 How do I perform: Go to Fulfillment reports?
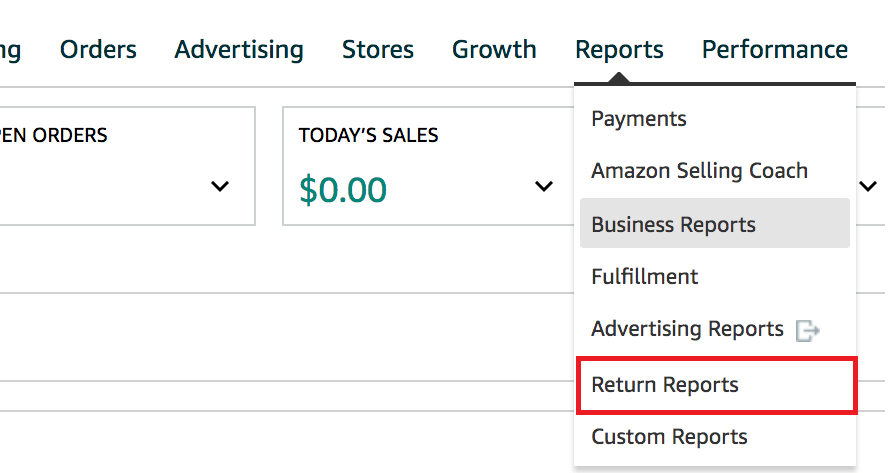pyautogui.click(x=645, y=276)
